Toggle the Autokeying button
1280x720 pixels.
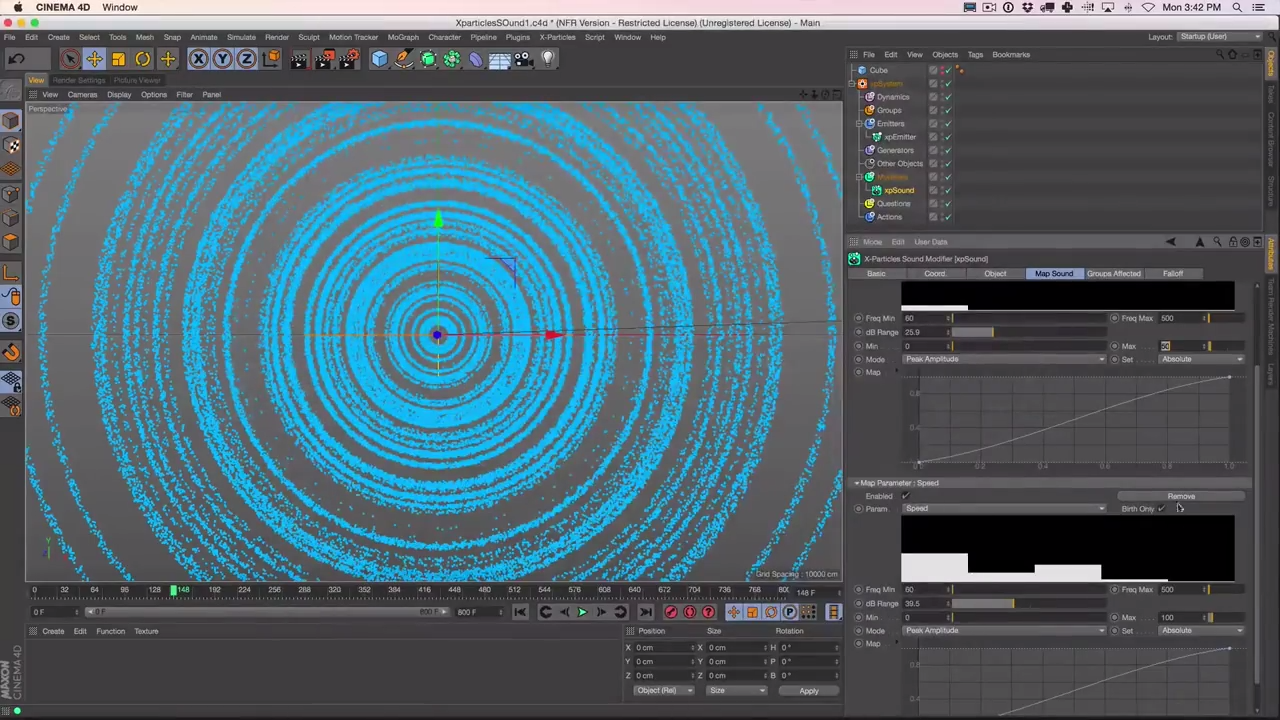690,612
